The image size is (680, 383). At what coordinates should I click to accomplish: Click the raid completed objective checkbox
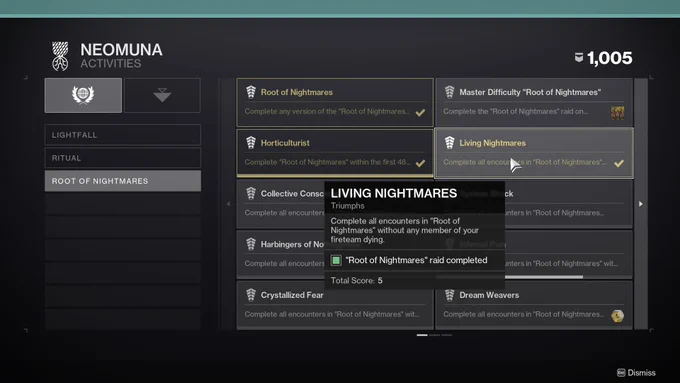(336, 260)
